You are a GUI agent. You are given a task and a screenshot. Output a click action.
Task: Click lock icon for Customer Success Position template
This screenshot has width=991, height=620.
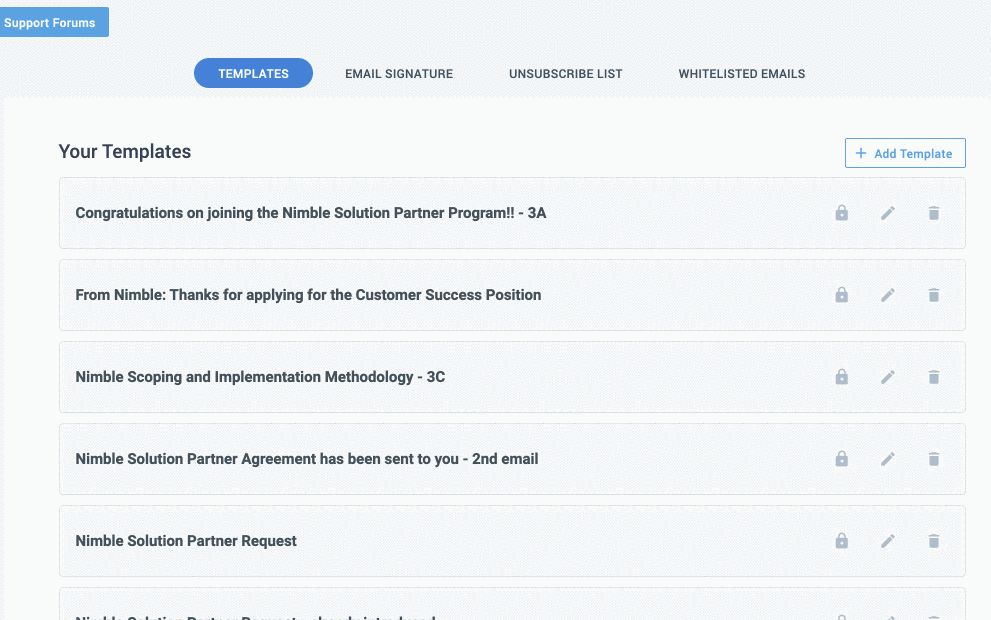tap(841, 295)
